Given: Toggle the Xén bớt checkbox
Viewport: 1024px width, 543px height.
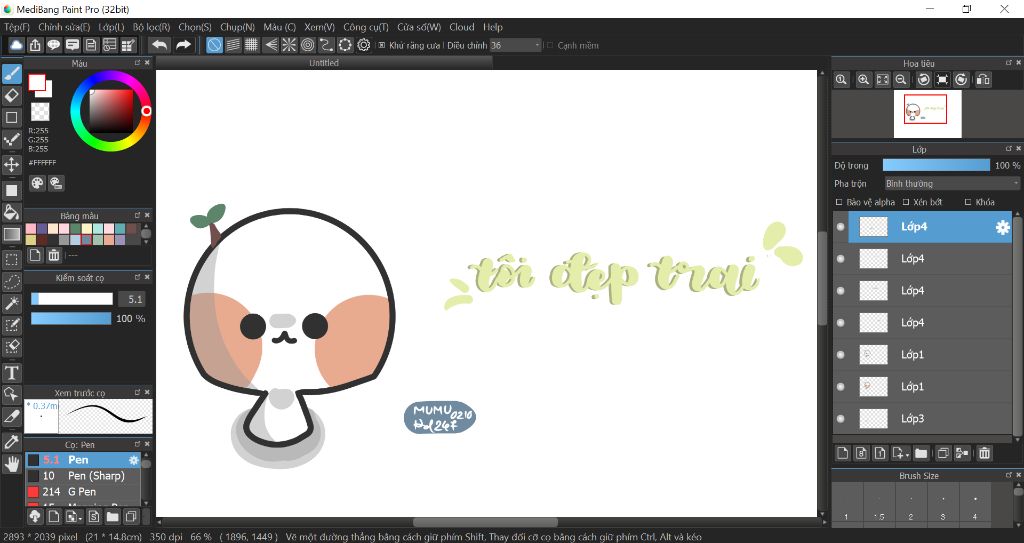Looking at the screenshot, I should coord(922,202).
